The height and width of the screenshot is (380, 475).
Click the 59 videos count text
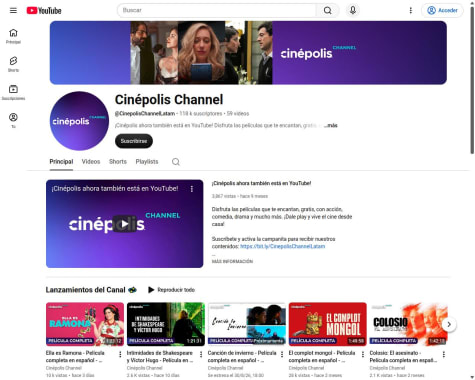click(x=238, y=114)
